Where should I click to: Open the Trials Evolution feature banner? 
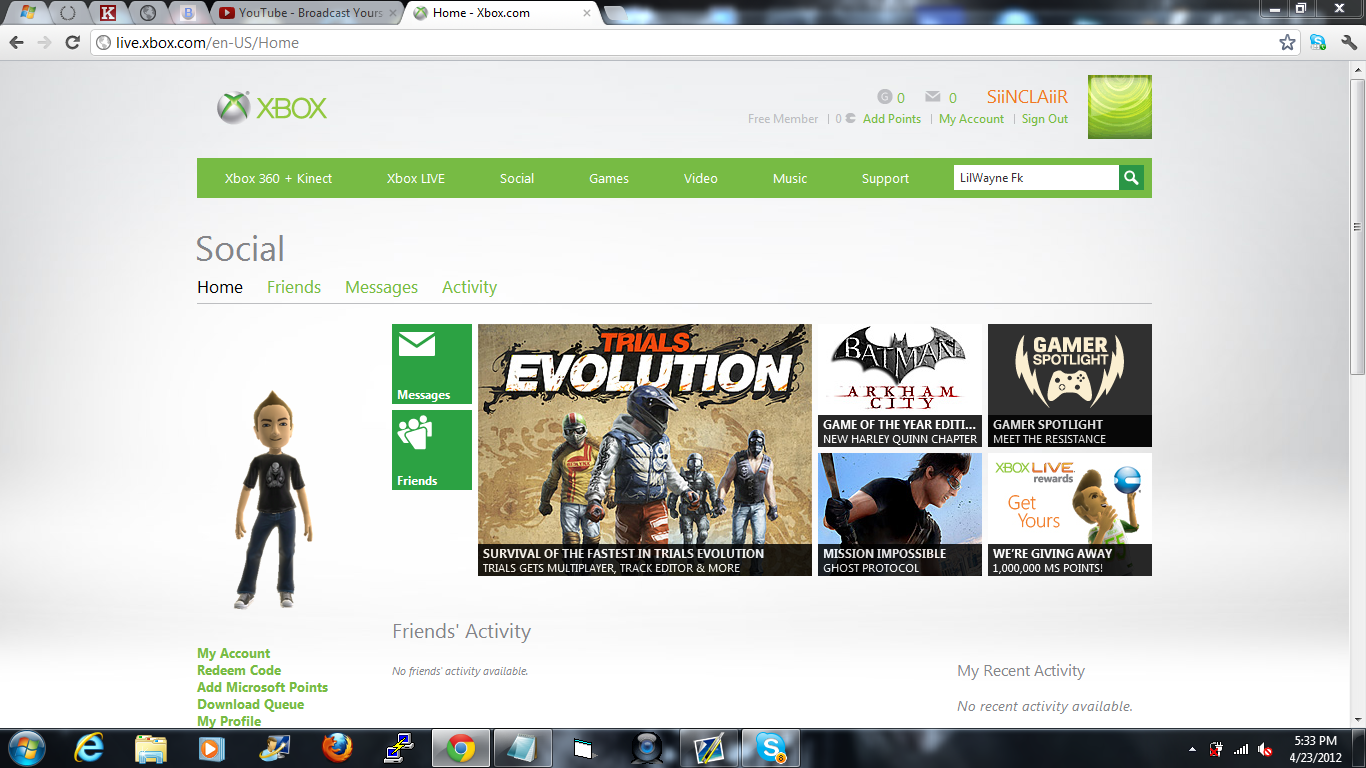(645, 450)
